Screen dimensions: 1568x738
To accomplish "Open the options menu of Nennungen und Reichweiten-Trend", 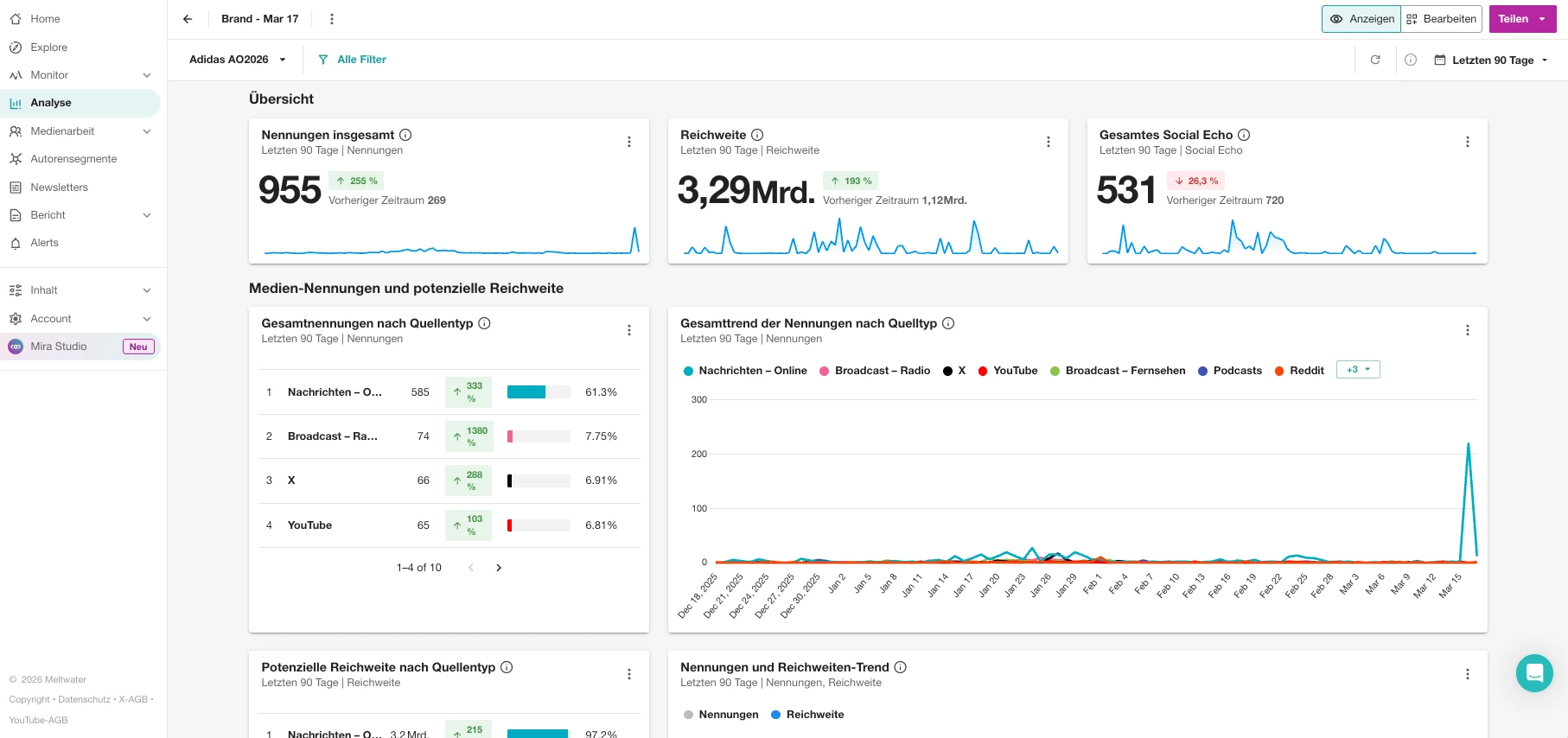I will (x=1468, y=674).
